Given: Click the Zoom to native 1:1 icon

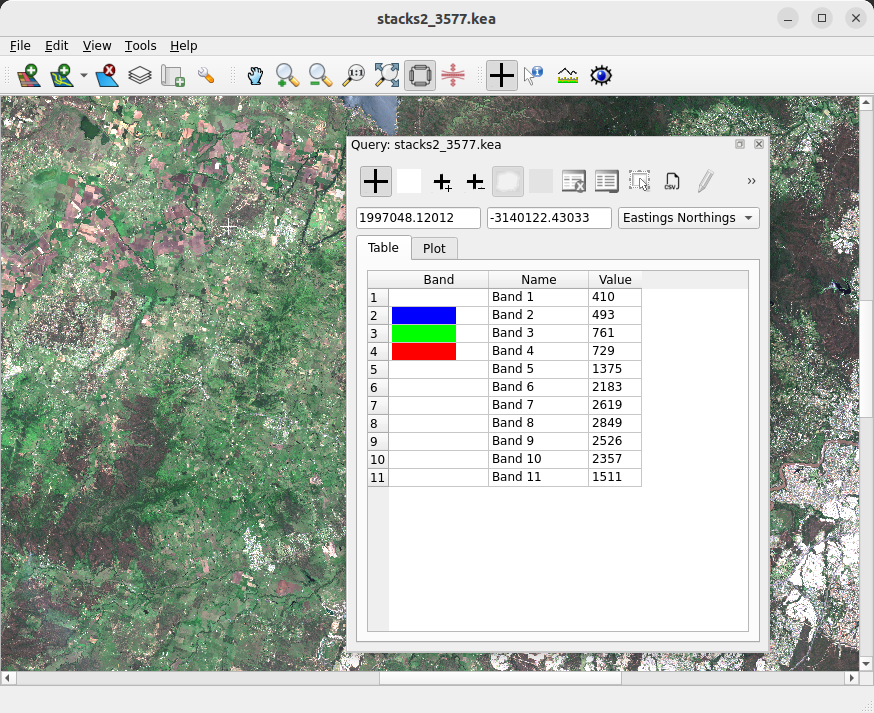Looking at the screenshot, I should (354, 75).
